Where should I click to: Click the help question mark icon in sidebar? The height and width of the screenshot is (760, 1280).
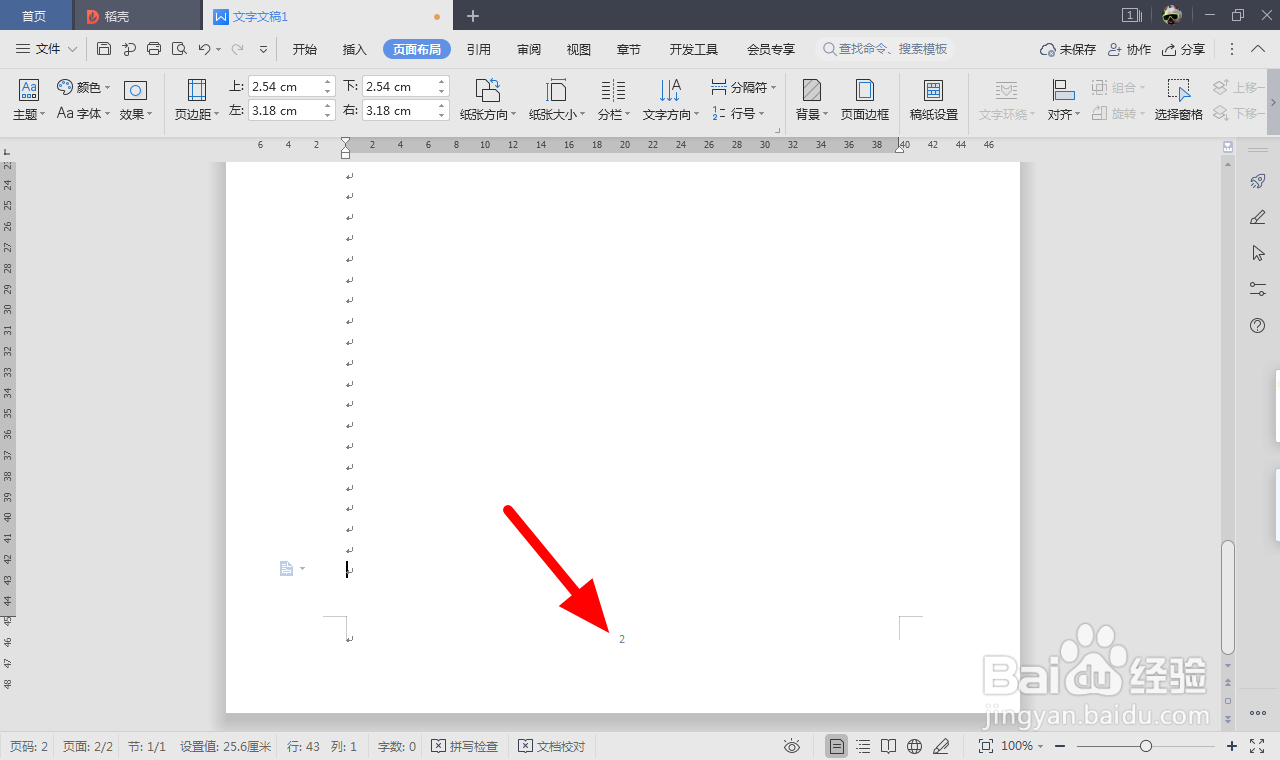1258,326
